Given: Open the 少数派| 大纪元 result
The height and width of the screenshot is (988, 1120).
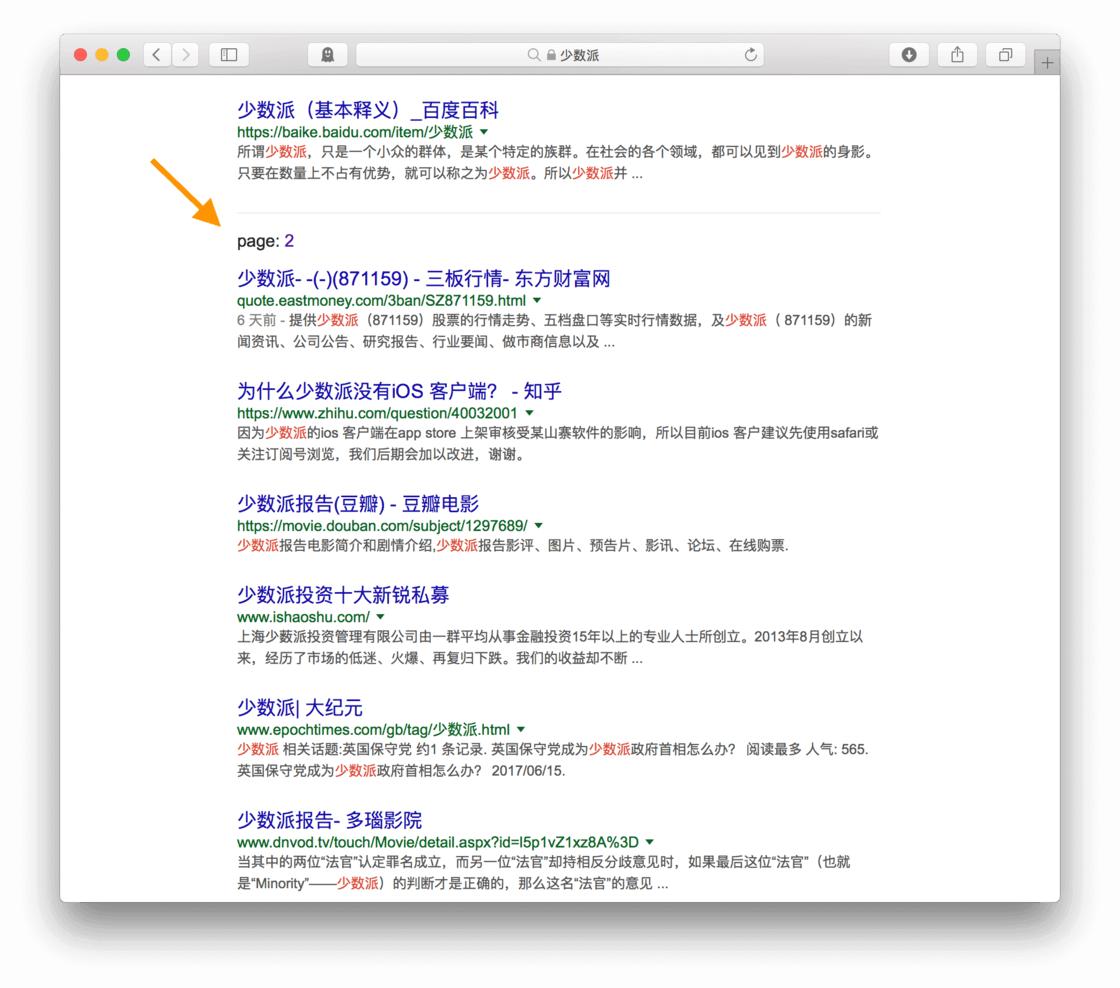Looking at the screenshot, I should (x=300, y=708).
